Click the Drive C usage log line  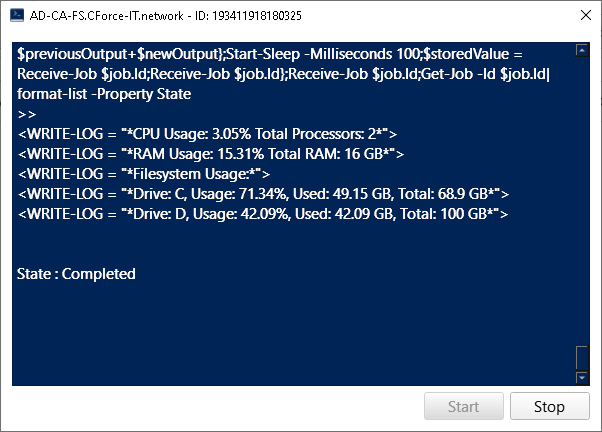[x=263, y=194]
